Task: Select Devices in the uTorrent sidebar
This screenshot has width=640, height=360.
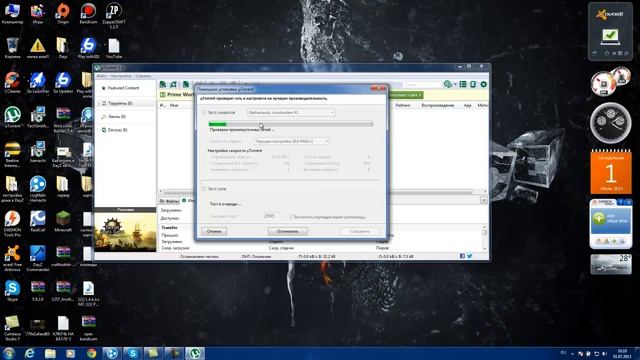Action: (117, 130)
